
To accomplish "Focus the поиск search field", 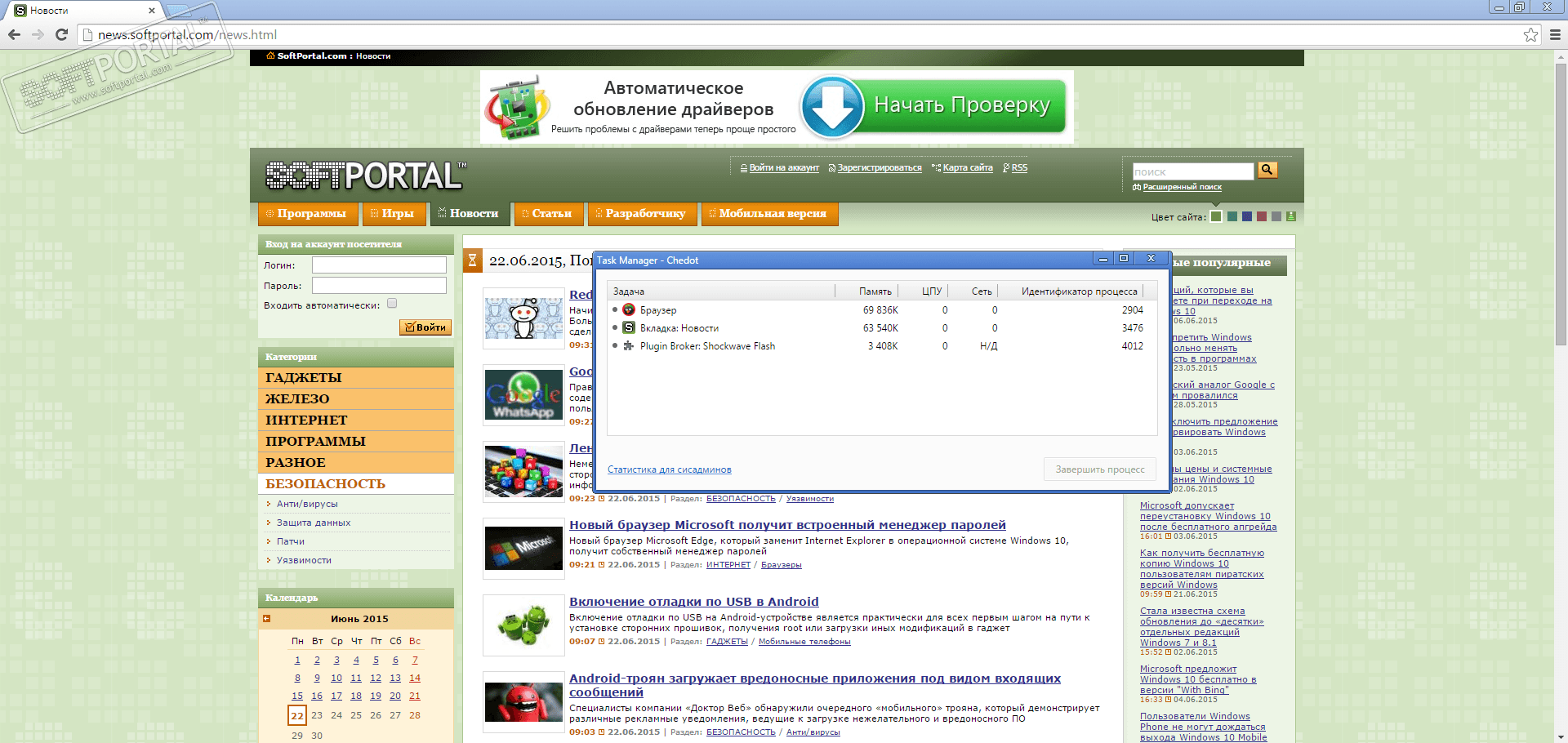I will [1193, 171].
